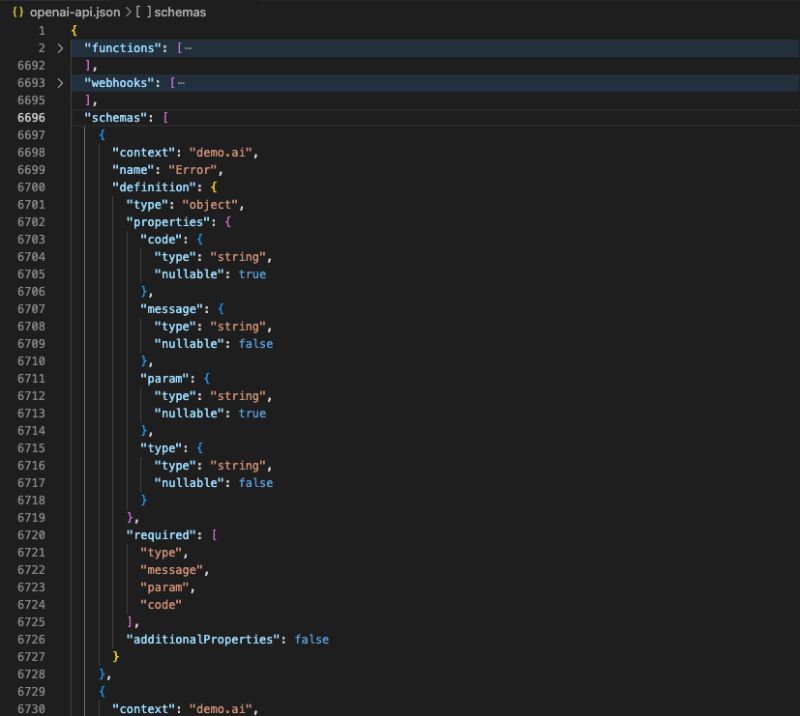800x716 pixels.
Task: Click "message" entry in required array
Action: (171, 570)
